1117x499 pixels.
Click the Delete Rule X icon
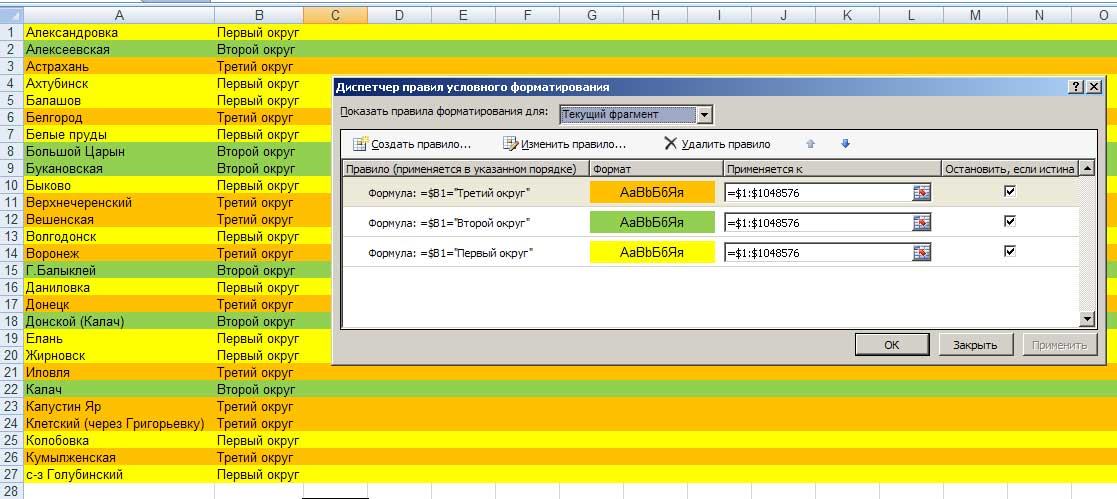click(670, 144)
